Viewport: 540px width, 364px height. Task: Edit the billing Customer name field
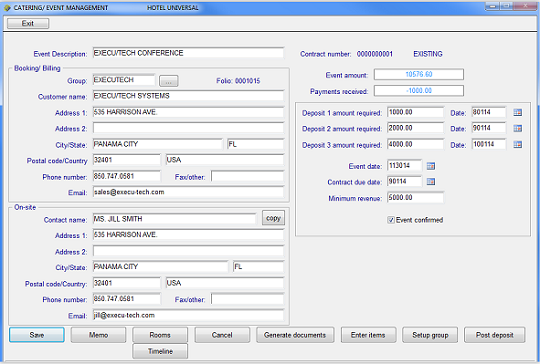188,96
